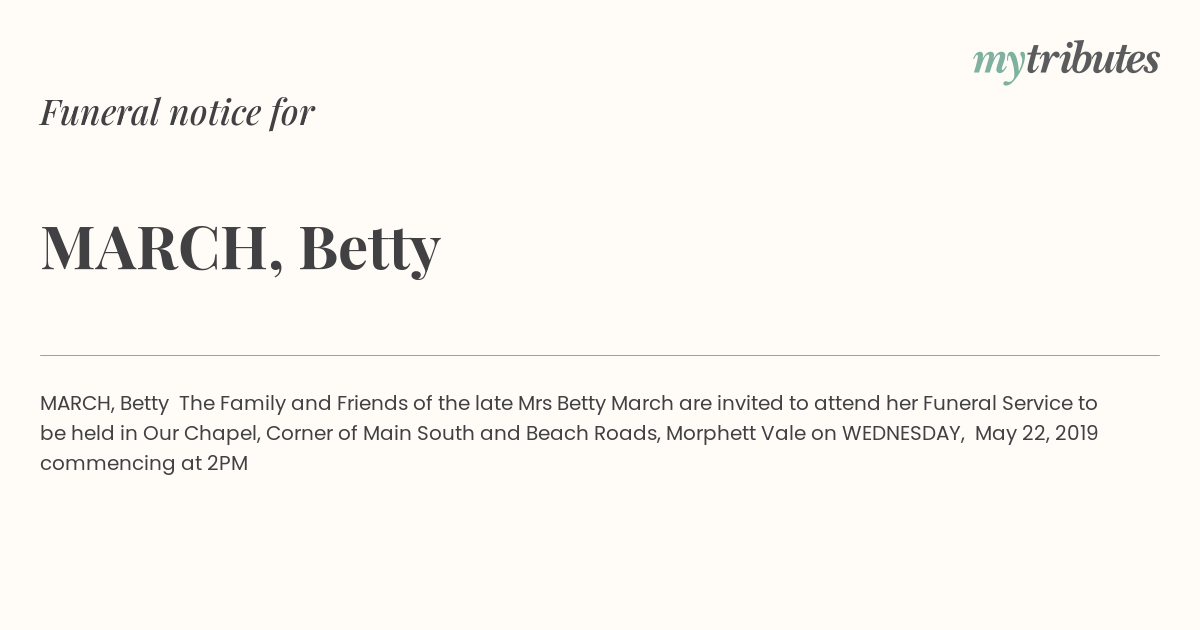Click the "2PM" start time
This screenshot has width=1200, height=630.
point(227,463)
